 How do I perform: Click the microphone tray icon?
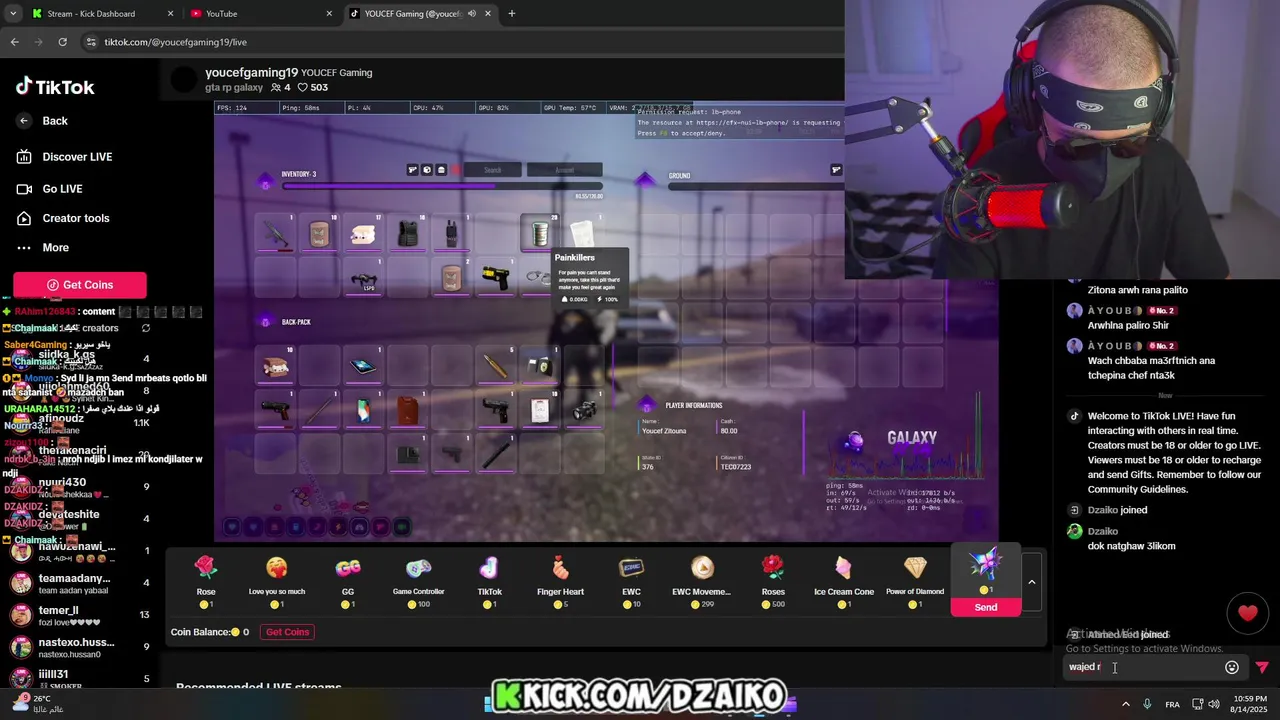[x=1147, y=704]
